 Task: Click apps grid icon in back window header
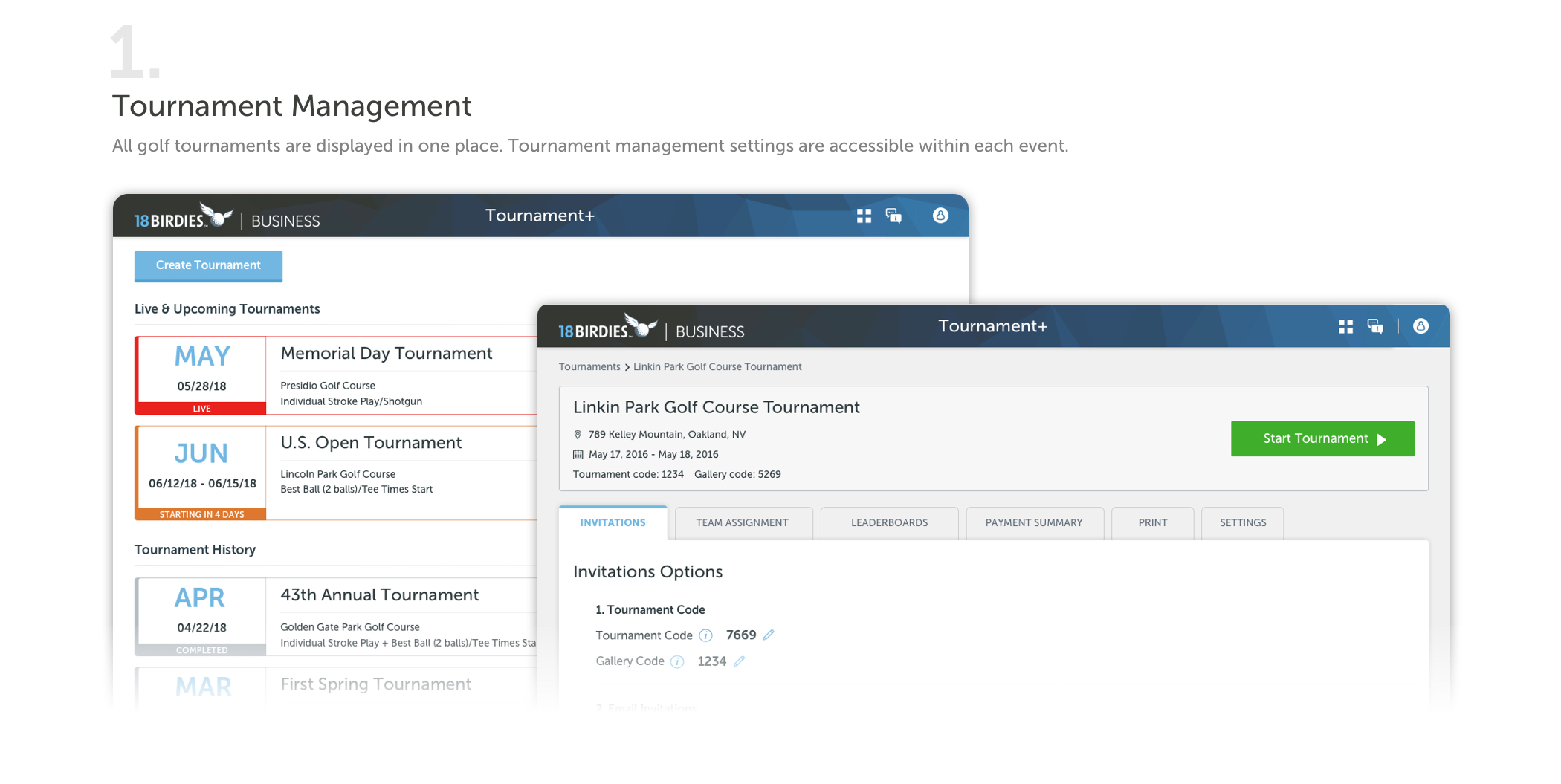tap(864, 216)
